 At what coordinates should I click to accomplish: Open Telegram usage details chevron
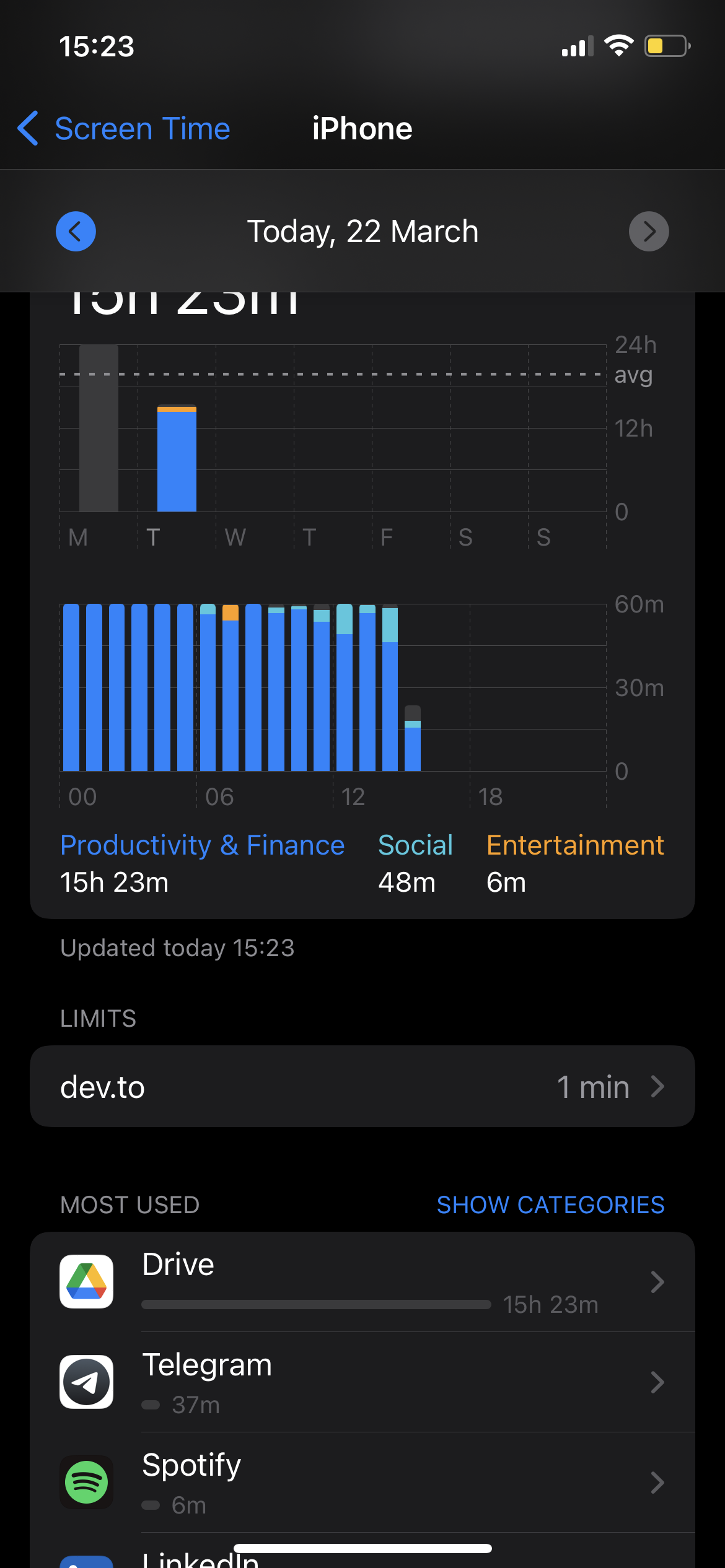coord(657,1382)
